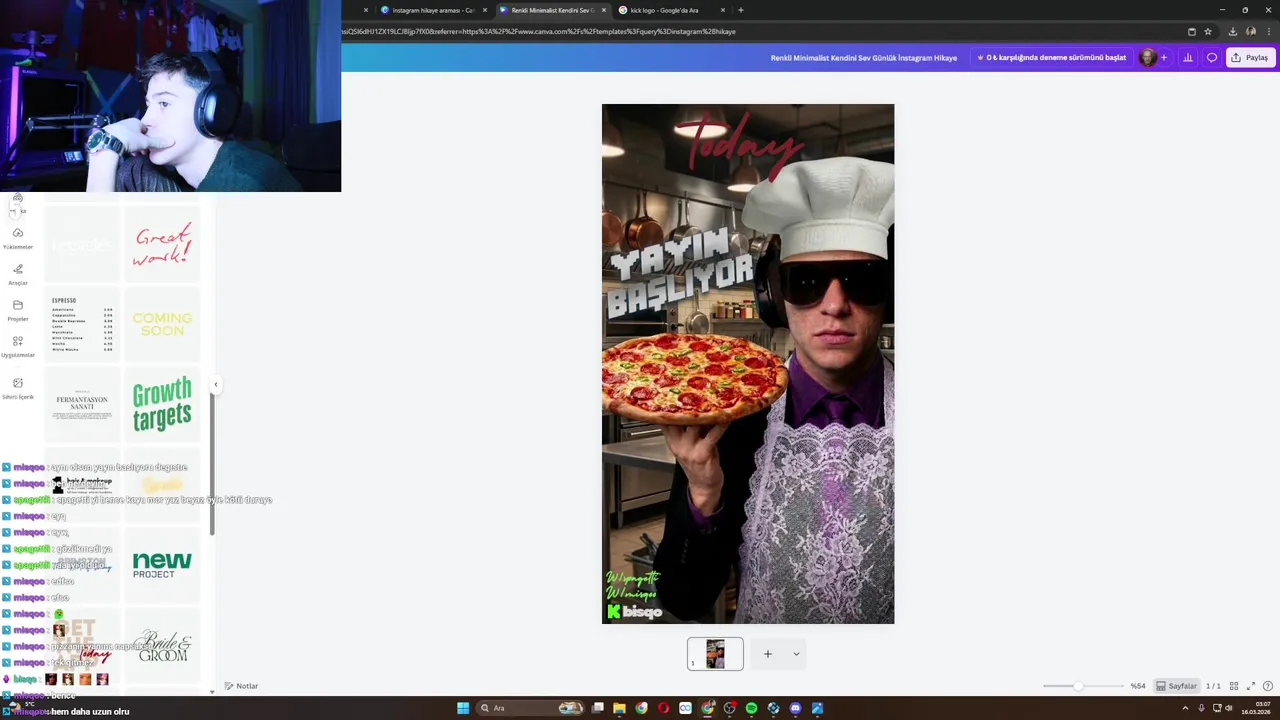
Task: Open the analytics bar chart icon
Action: click(1187, 58)
